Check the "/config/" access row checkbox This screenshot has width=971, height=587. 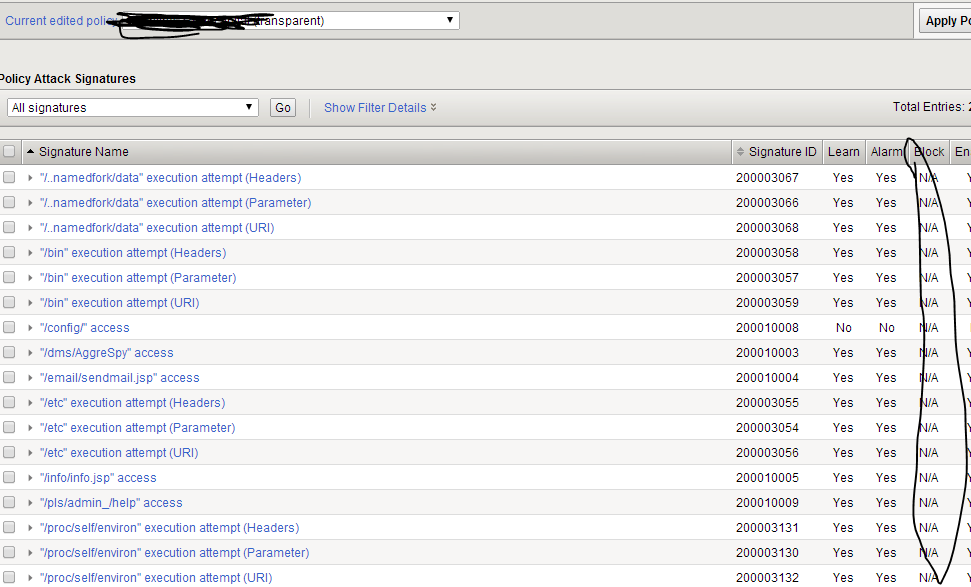9,327
